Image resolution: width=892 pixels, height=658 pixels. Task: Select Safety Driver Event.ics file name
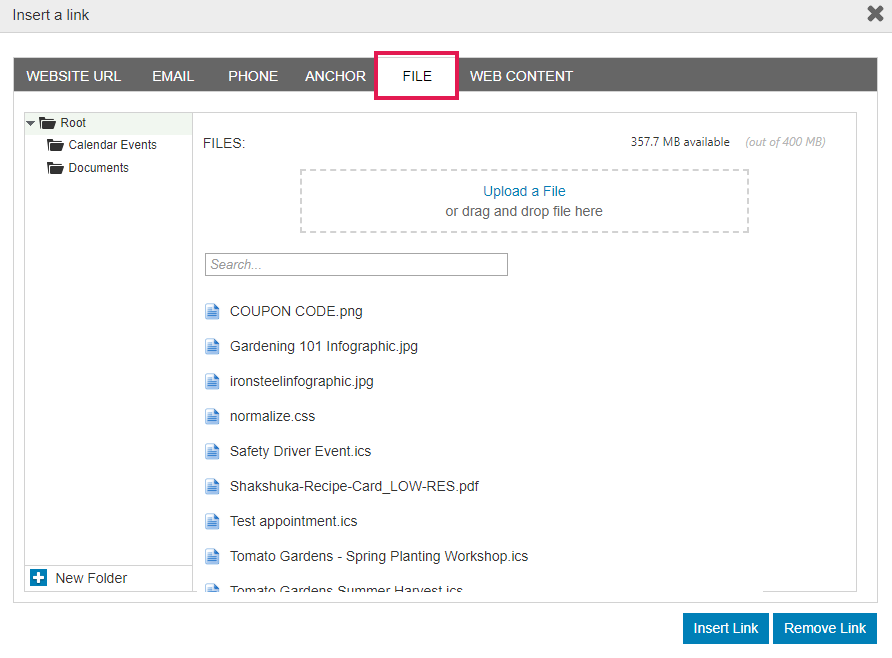point(300,452)
